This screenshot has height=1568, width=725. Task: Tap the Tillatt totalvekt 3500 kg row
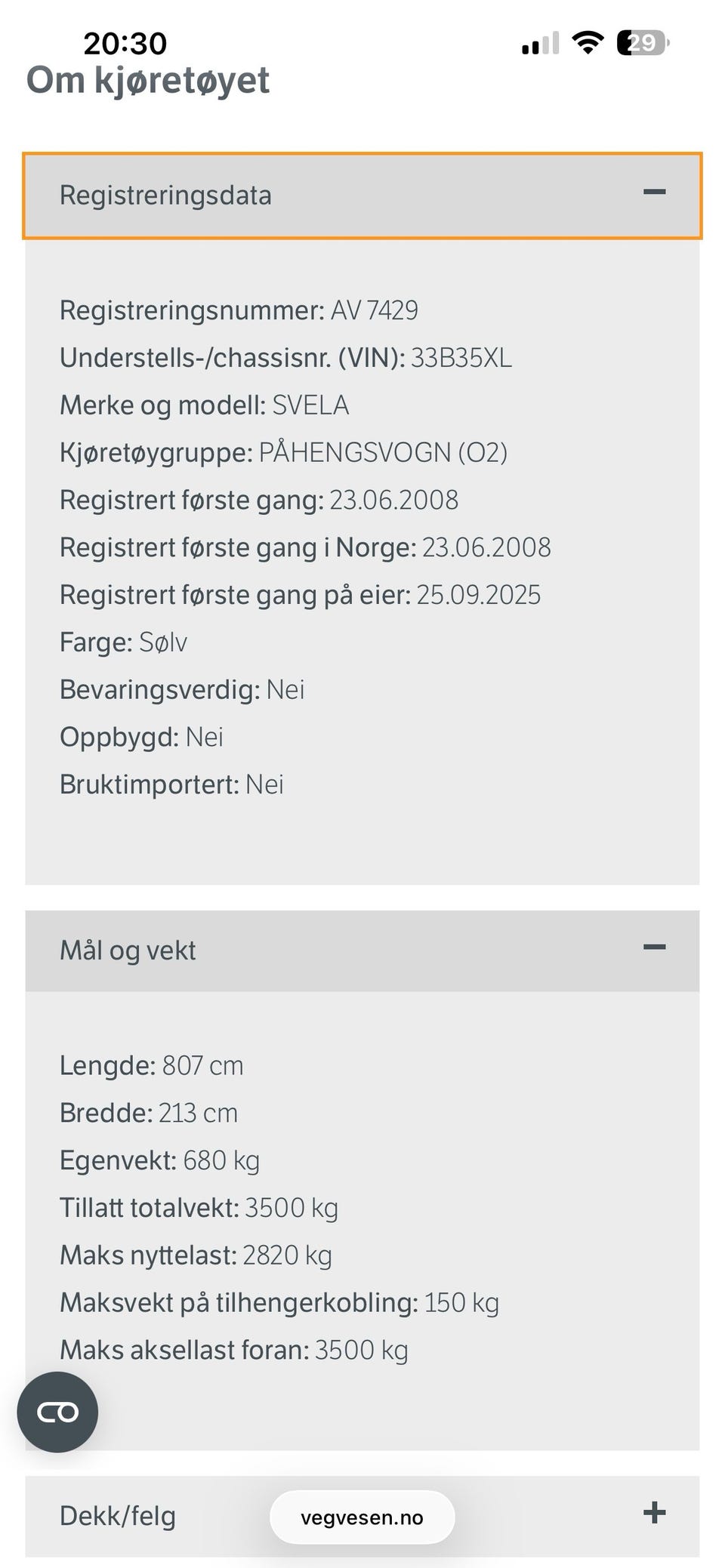[x=199, y=1208]
